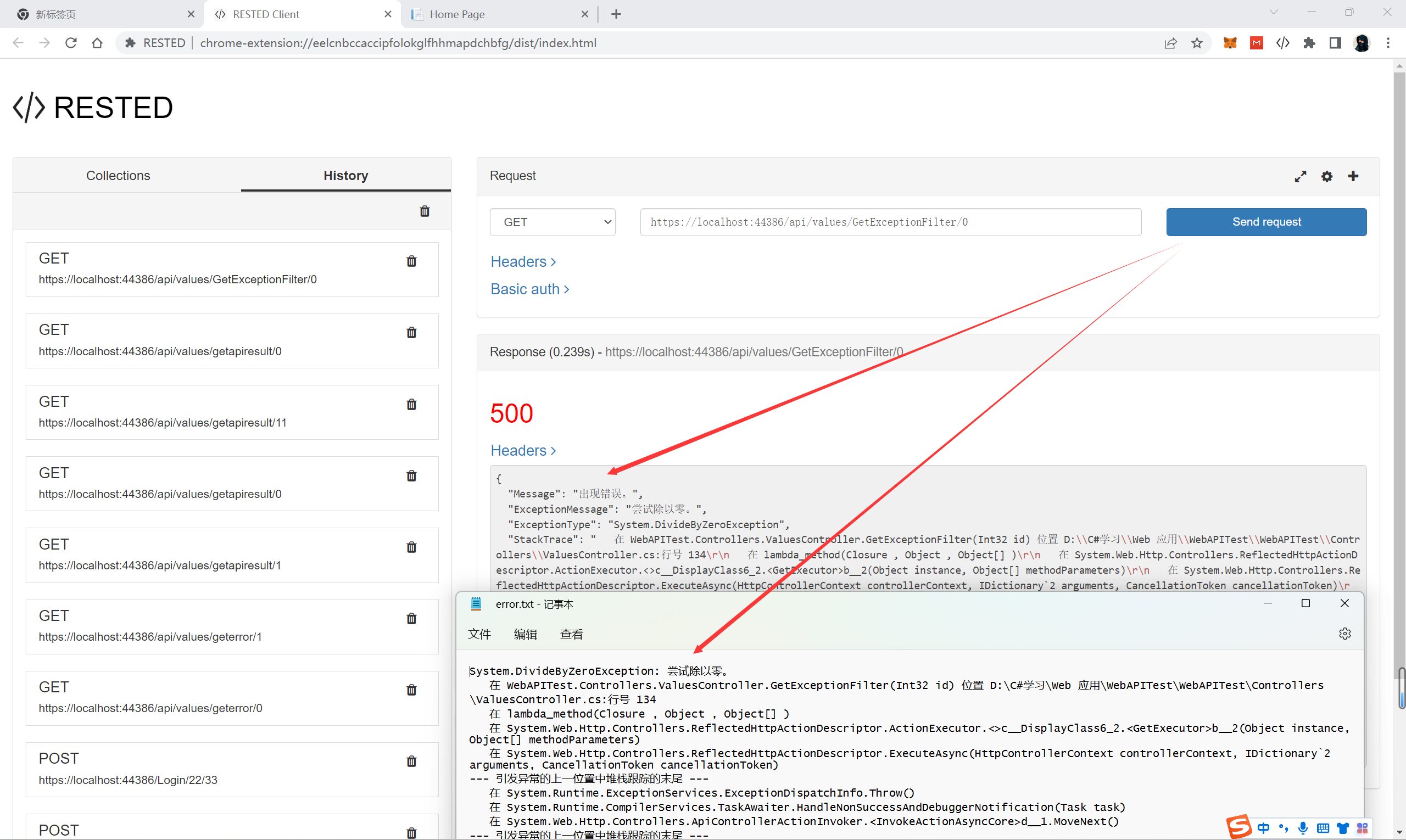
Task: Expand the request panel to fullscreen
Action: pyautogui.click(x=1300, y=177)
